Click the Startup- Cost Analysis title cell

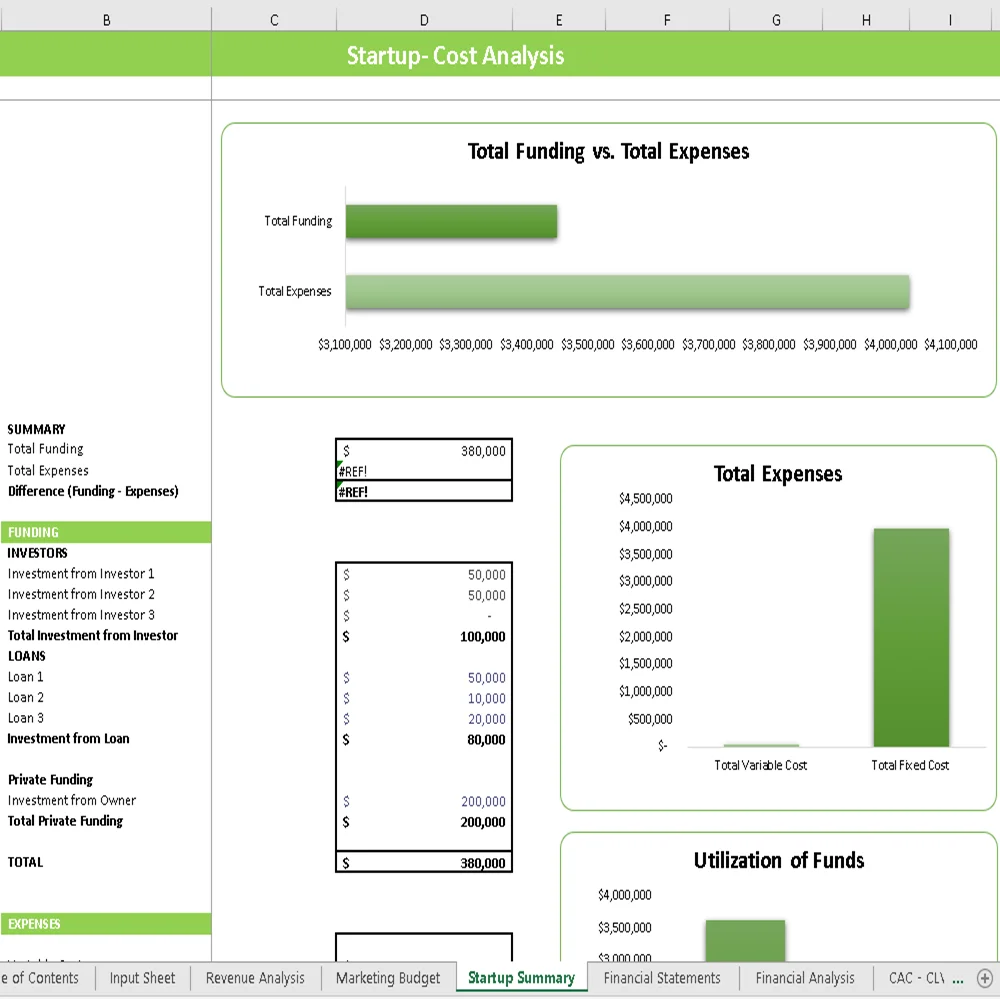point(455,55)
